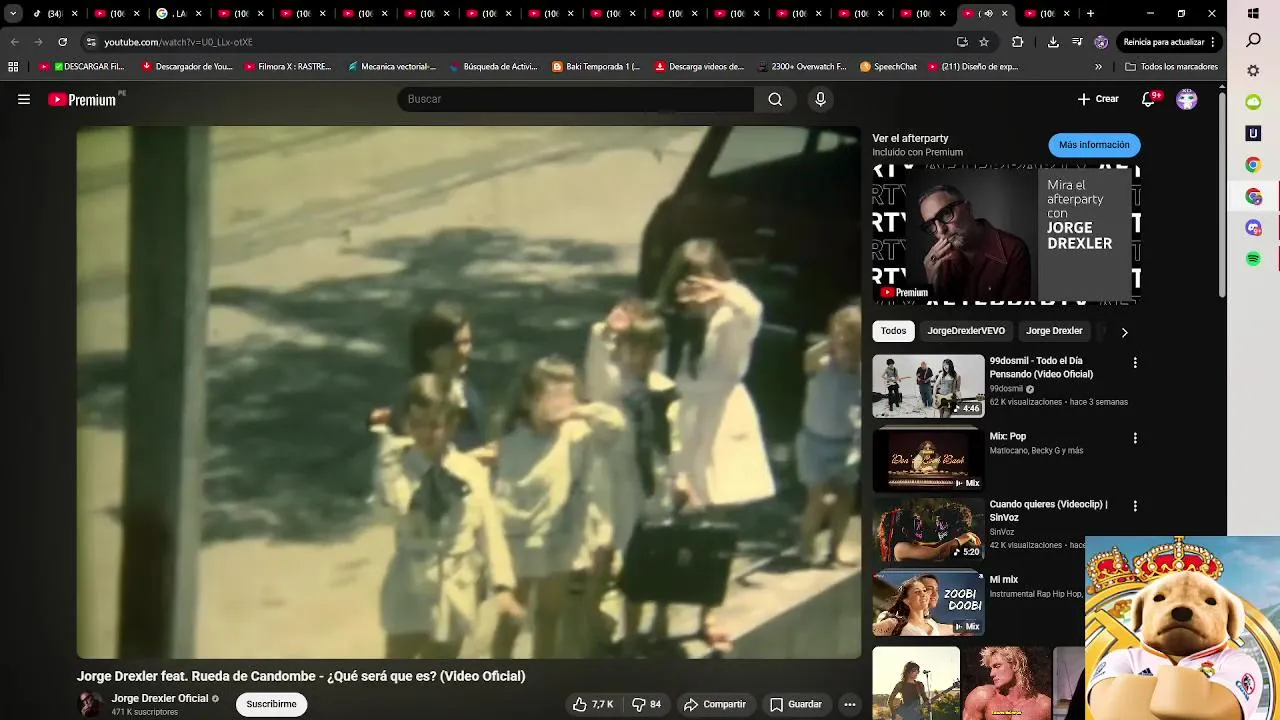This screenshot has width=1280, height=720.
Task: Open Jorge Drexler channel avatar
Action: (x=90, y=704)
